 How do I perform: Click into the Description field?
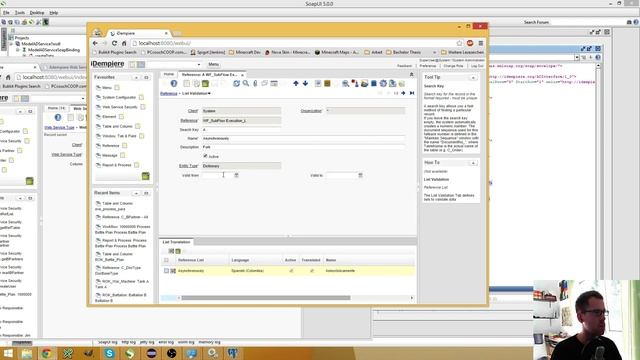(x=304, y=147)
